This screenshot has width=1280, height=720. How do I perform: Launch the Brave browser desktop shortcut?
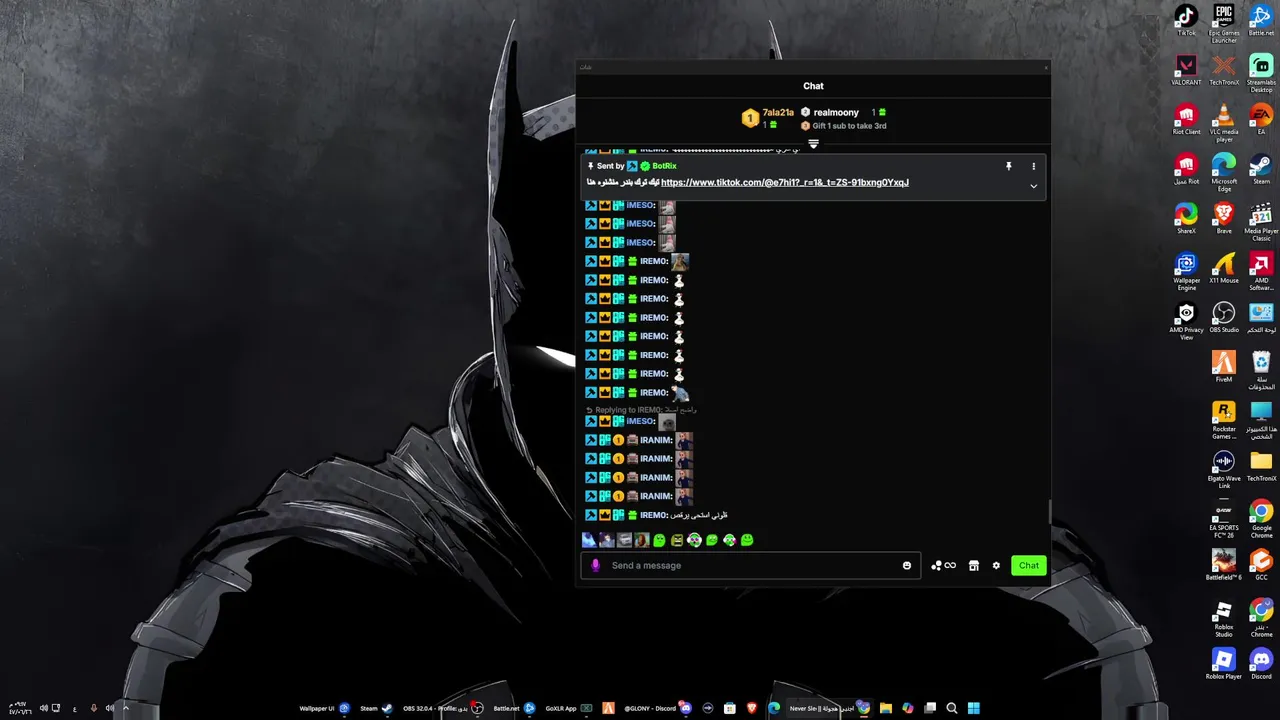pos(1224,219)
